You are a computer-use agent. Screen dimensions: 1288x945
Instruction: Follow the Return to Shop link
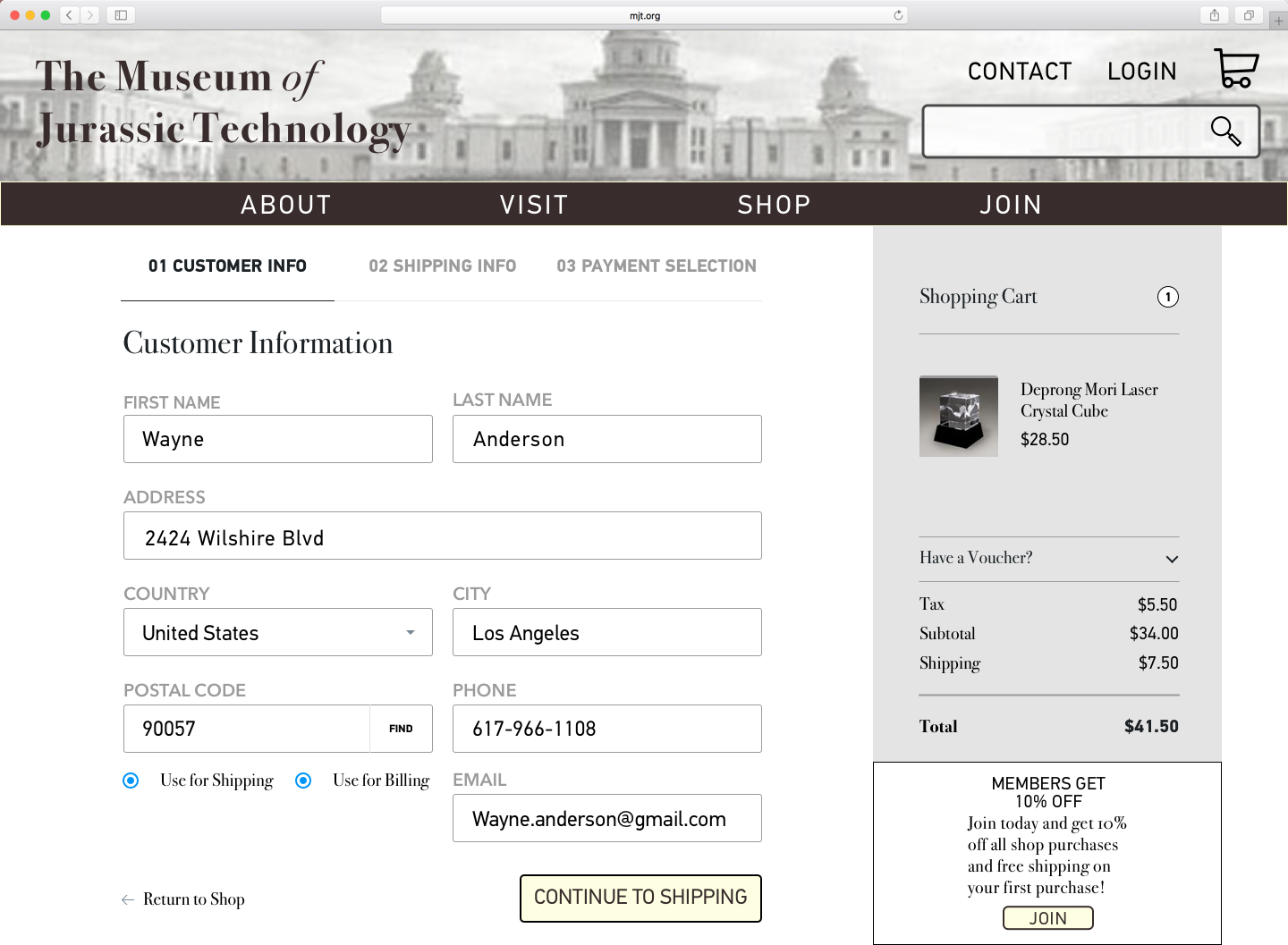pyautogui.click(x=194, y=899)
